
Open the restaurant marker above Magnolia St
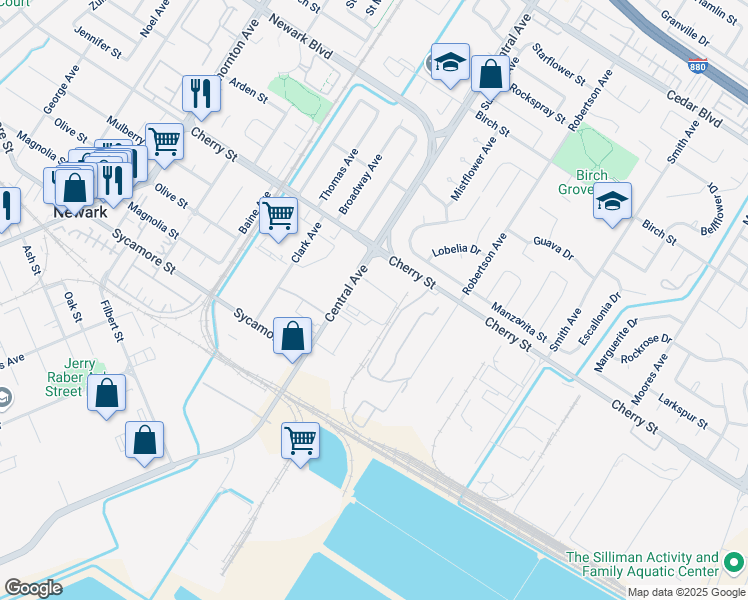113,182
